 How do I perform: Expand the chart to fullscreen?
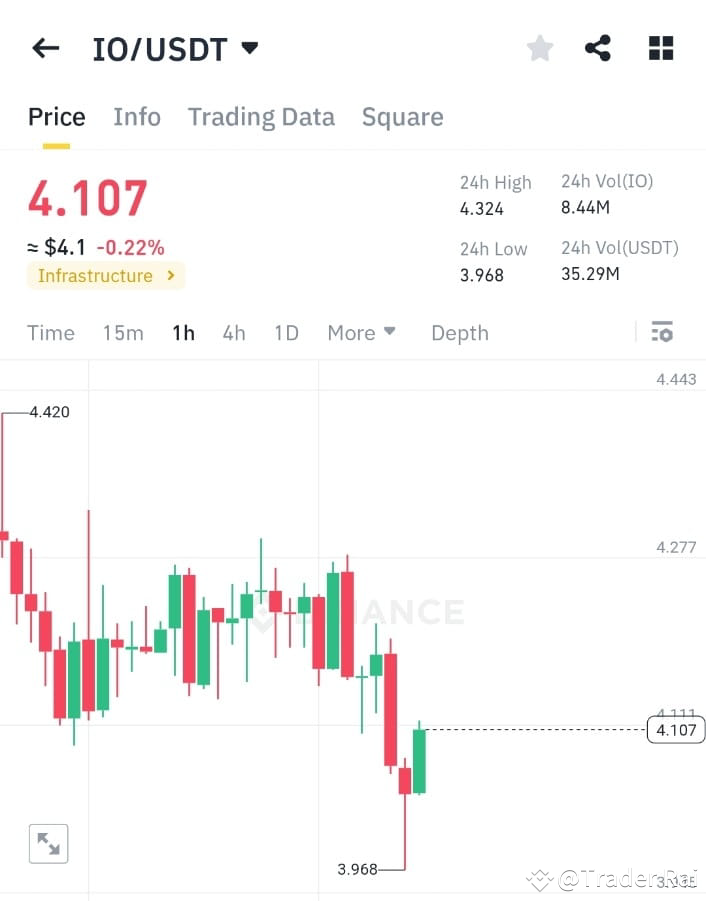[x=48, y=842]
